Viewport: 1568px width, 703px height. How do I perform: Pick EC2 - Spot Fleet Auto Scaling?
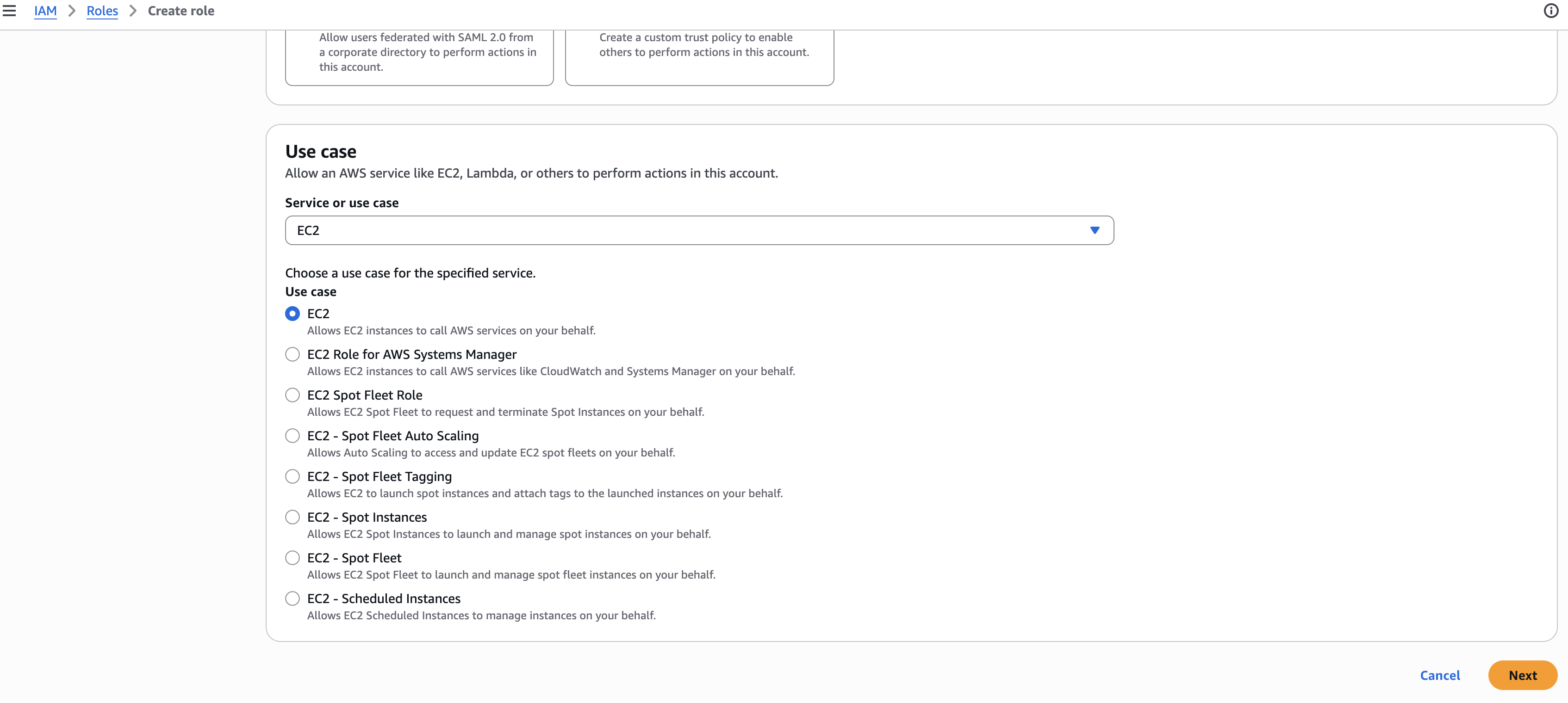(x=292, y=436)
